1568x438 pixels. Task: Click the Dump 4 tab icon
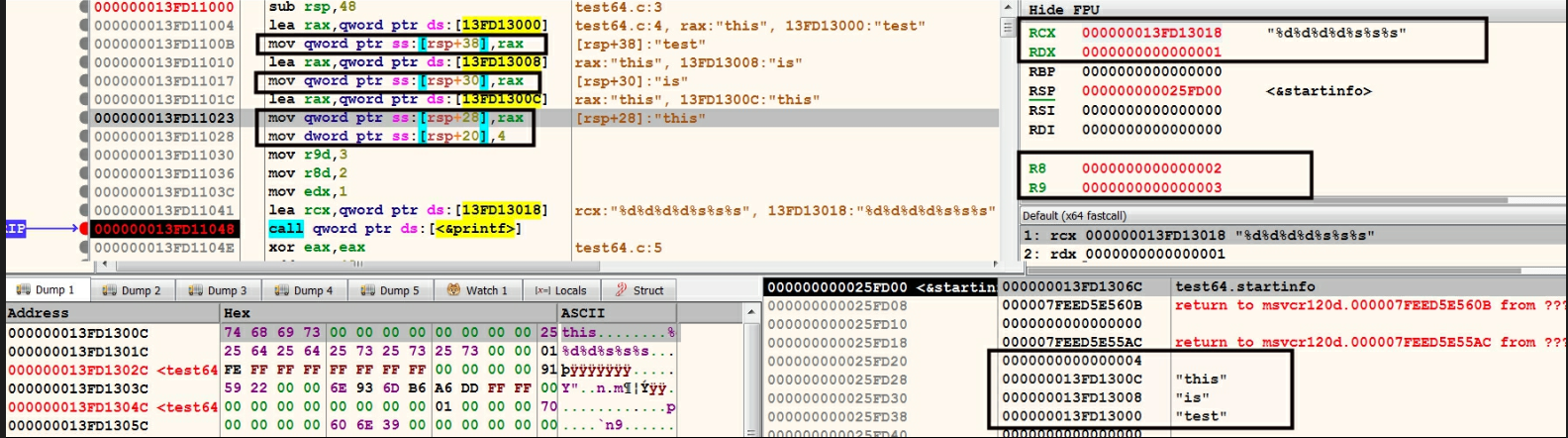[282, 290]
